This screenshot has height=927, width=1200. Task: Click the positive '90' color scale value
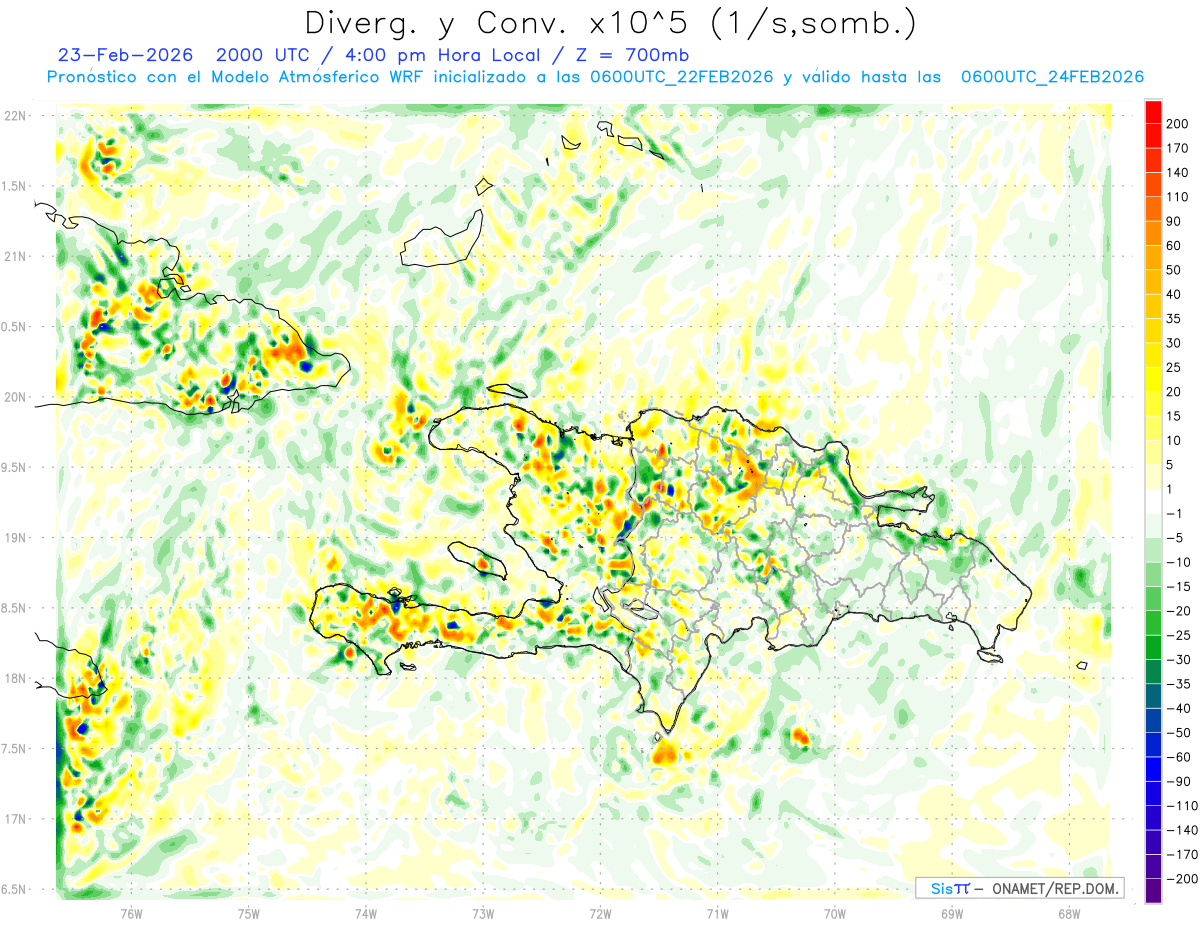pyautogui.click(x=1174, y=222)
